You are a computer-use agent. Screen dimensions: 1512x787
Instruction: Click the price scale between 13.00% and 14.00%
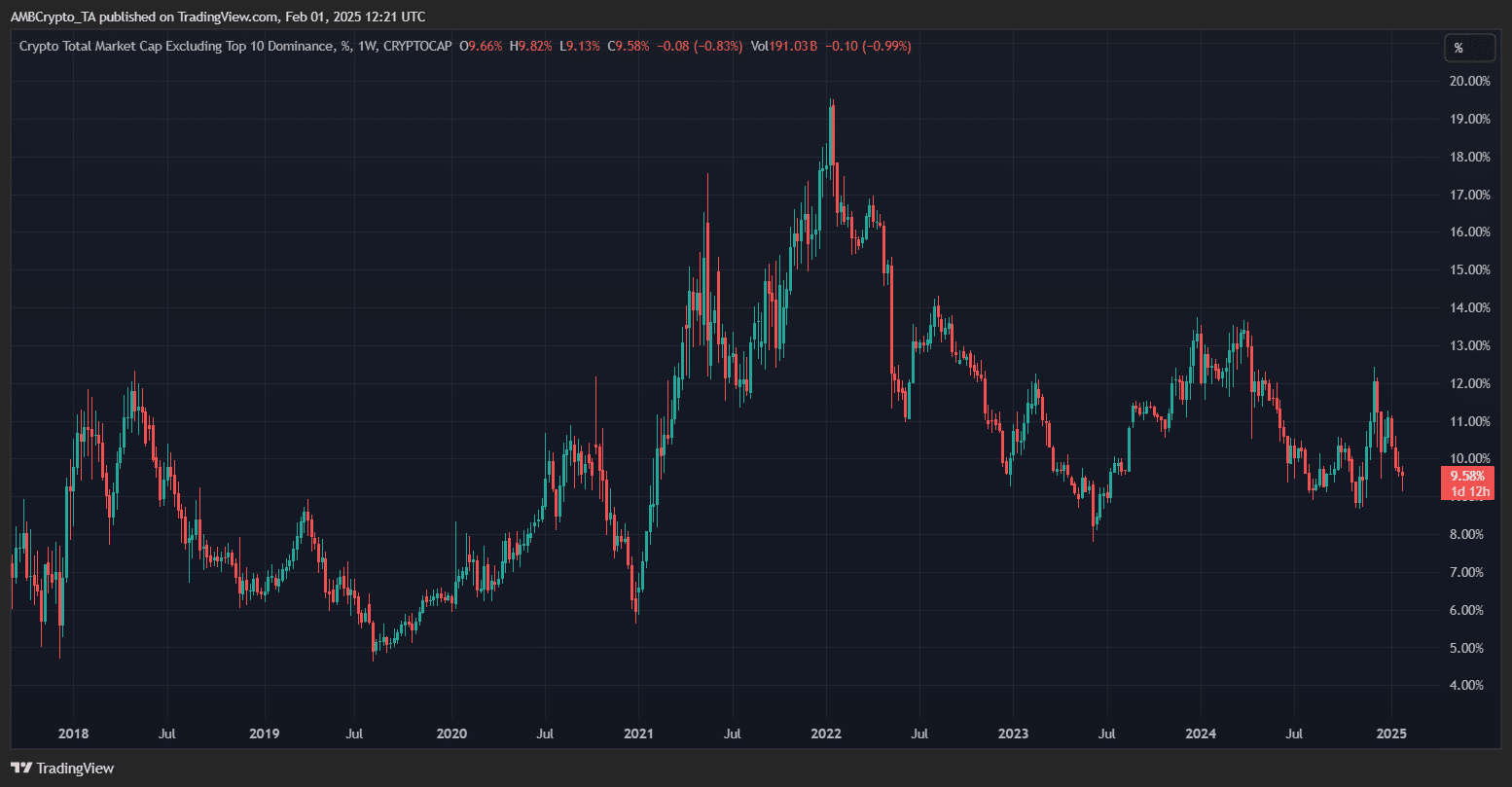pyautogui.click(x=1468, y=326)
